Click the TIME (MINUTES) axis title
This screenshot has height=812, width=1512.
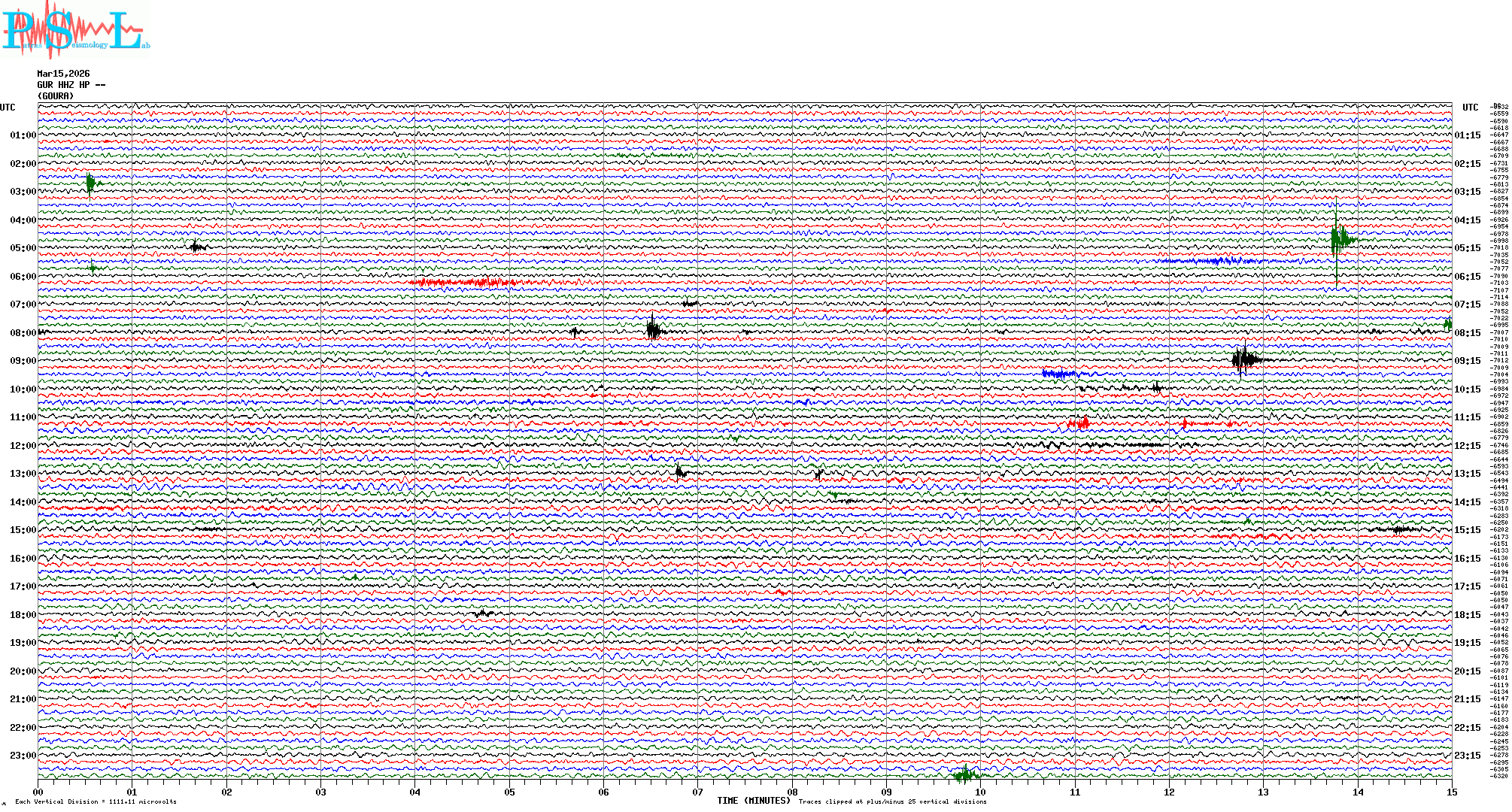point(754,801)
